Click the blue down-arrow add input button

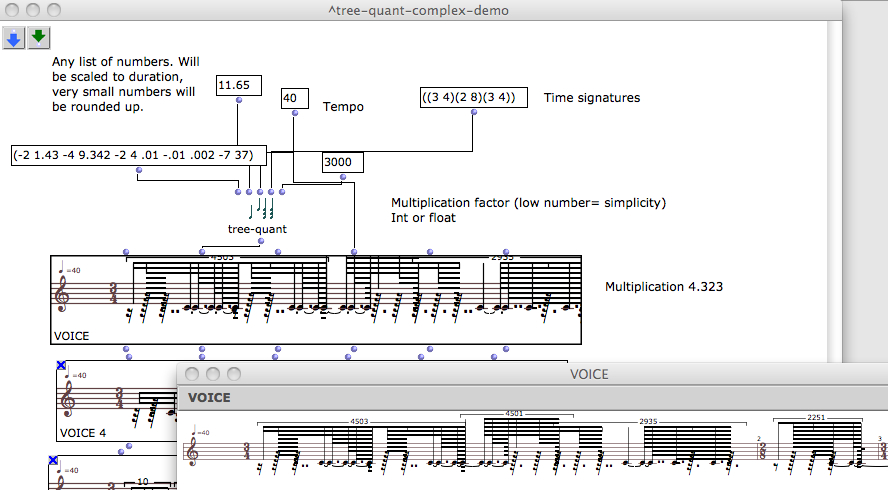tap(14, 38)
